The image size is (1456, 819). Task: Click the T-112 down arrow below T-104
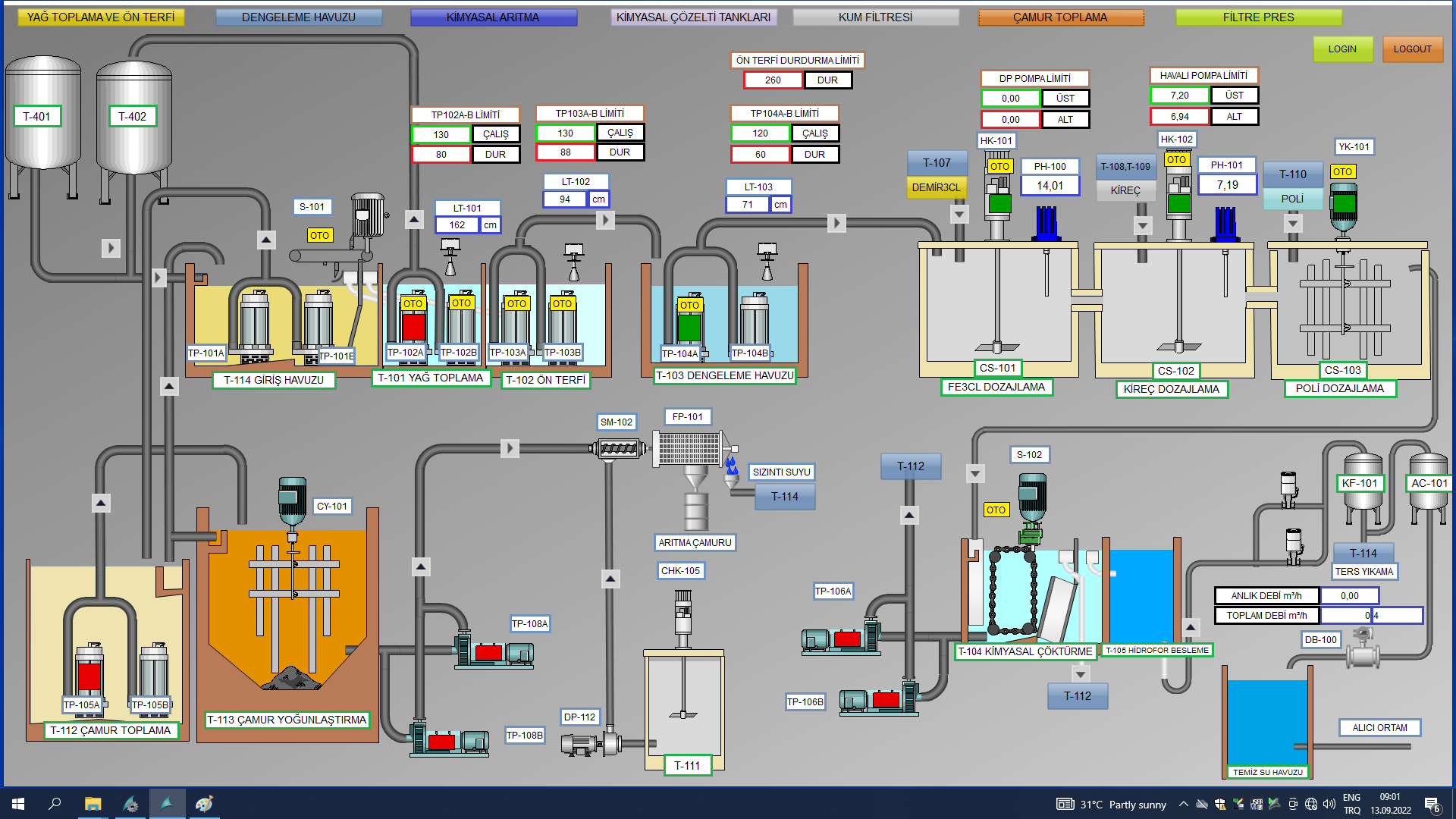[x=1081, y=673]
